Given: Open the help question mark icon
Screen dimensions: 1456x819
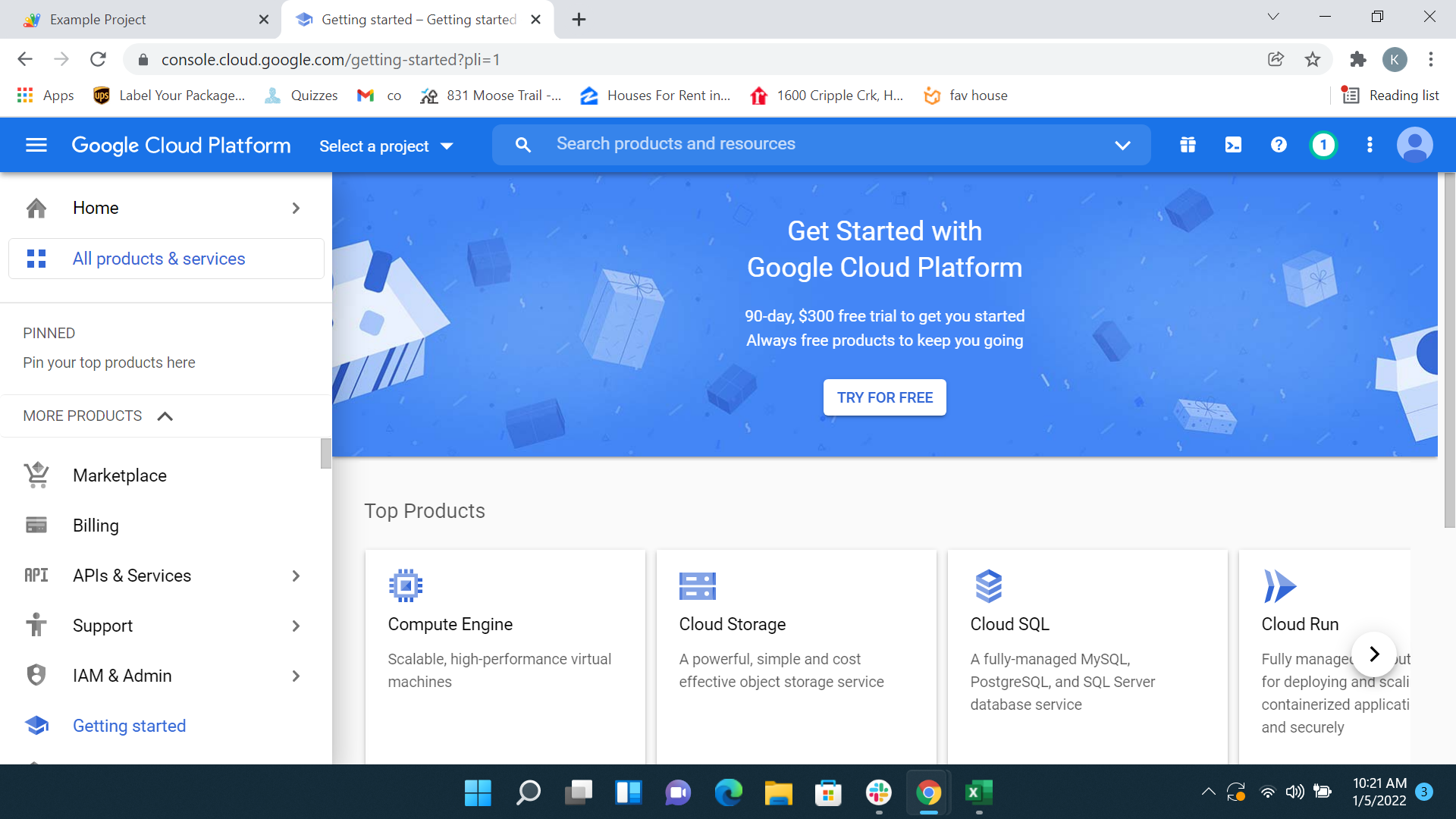Looking at the screenshot, I should (x=1279, y=145).
